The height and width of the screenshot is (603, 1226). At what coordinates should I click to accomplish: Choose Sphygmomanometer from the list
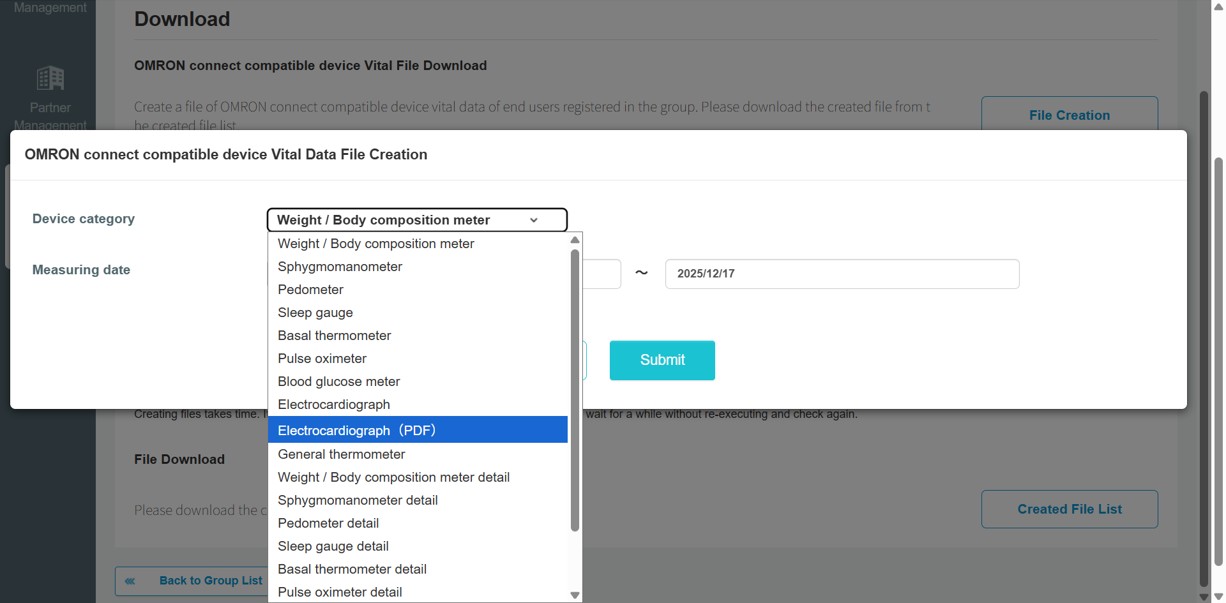418,267
